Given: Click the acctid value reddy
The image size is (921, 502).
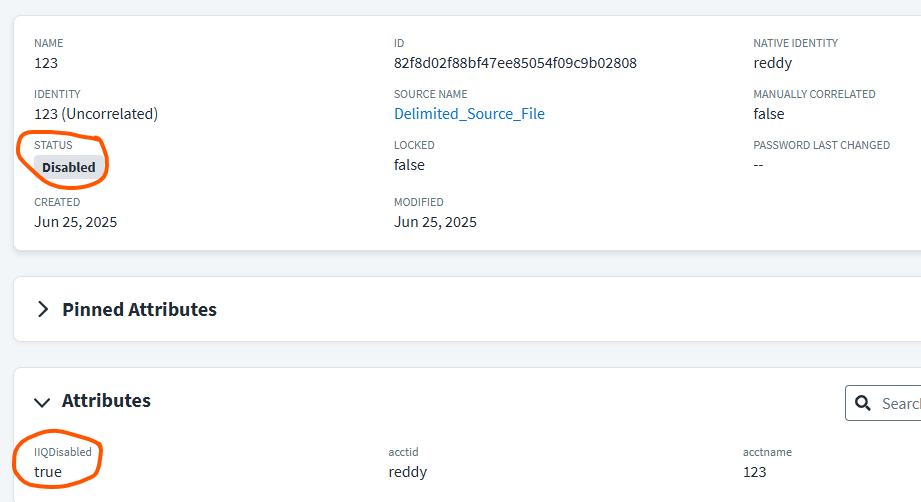Looking at the screenshot, I should tap(408, 472).
